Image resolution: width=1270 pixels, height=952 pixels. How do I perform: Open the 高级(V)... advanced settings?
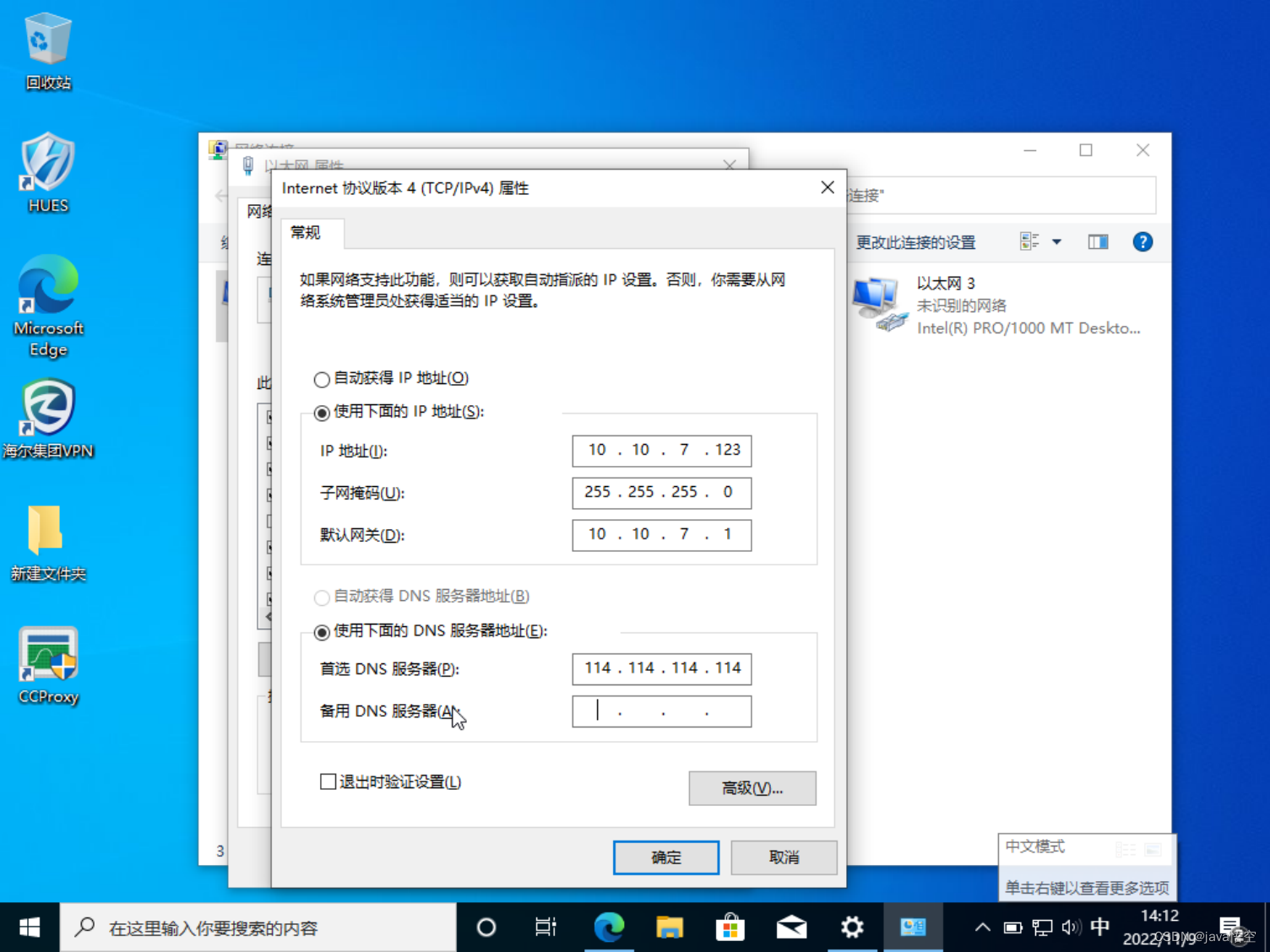(x=752, y=788)
